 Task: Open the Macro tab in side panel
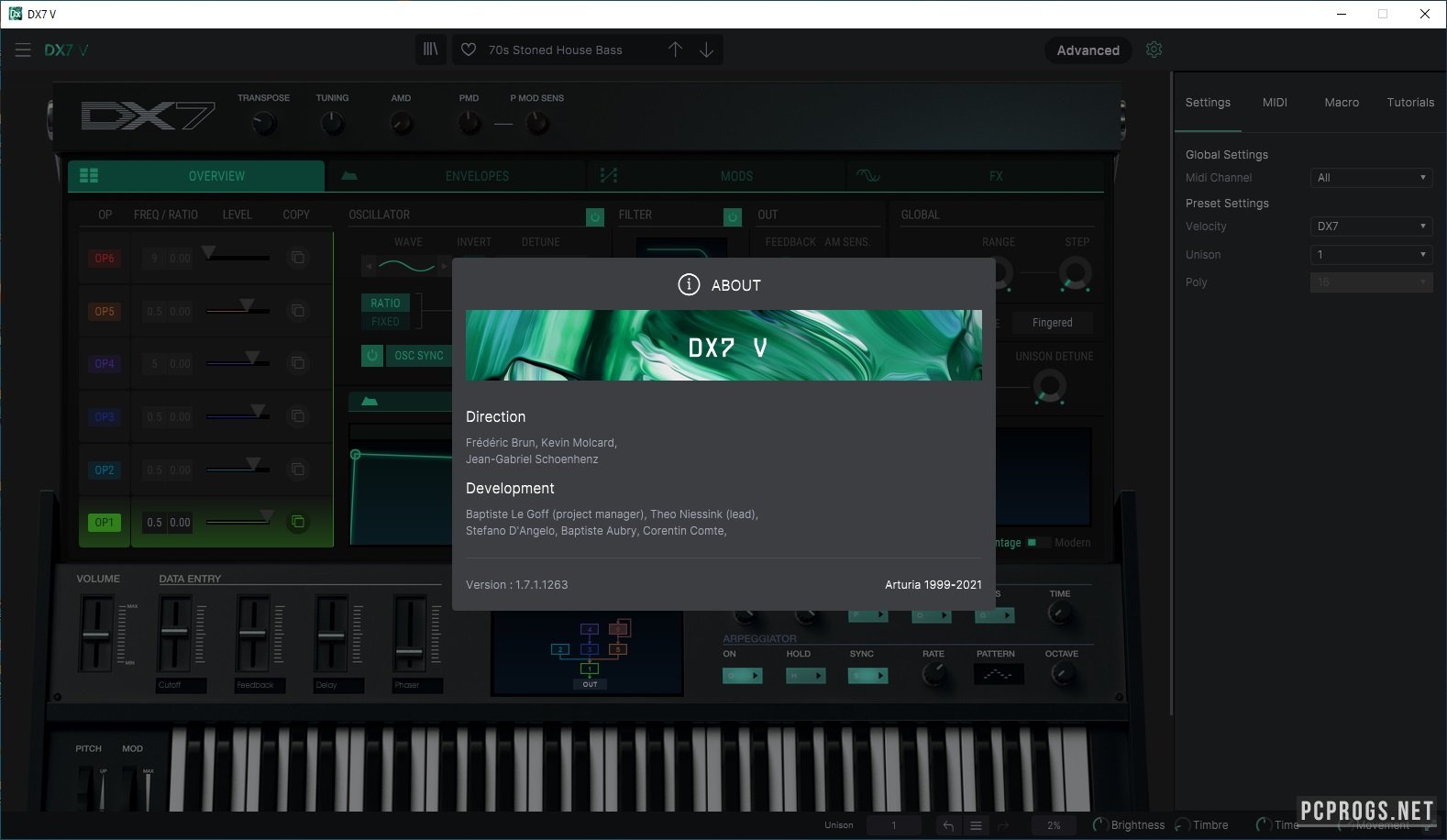pos(1342,103)
